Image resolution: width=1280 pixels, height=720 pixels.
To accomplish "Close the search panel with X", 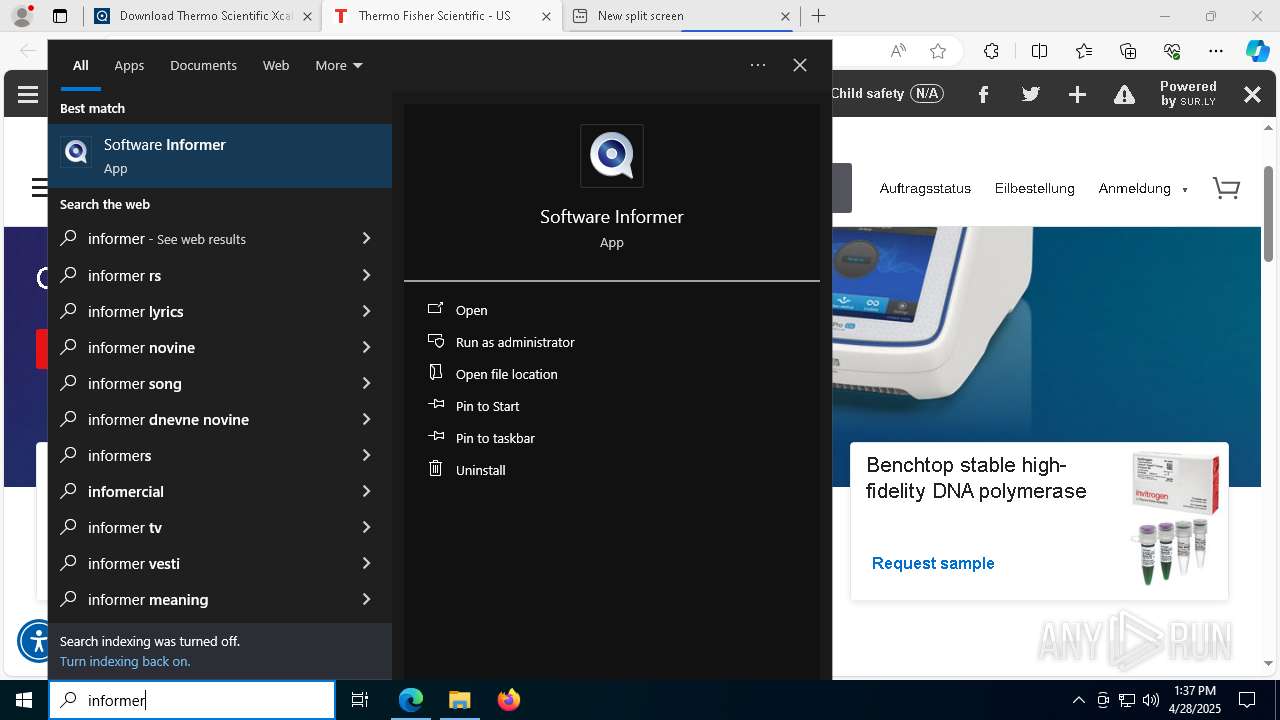I will coord(800,65).
